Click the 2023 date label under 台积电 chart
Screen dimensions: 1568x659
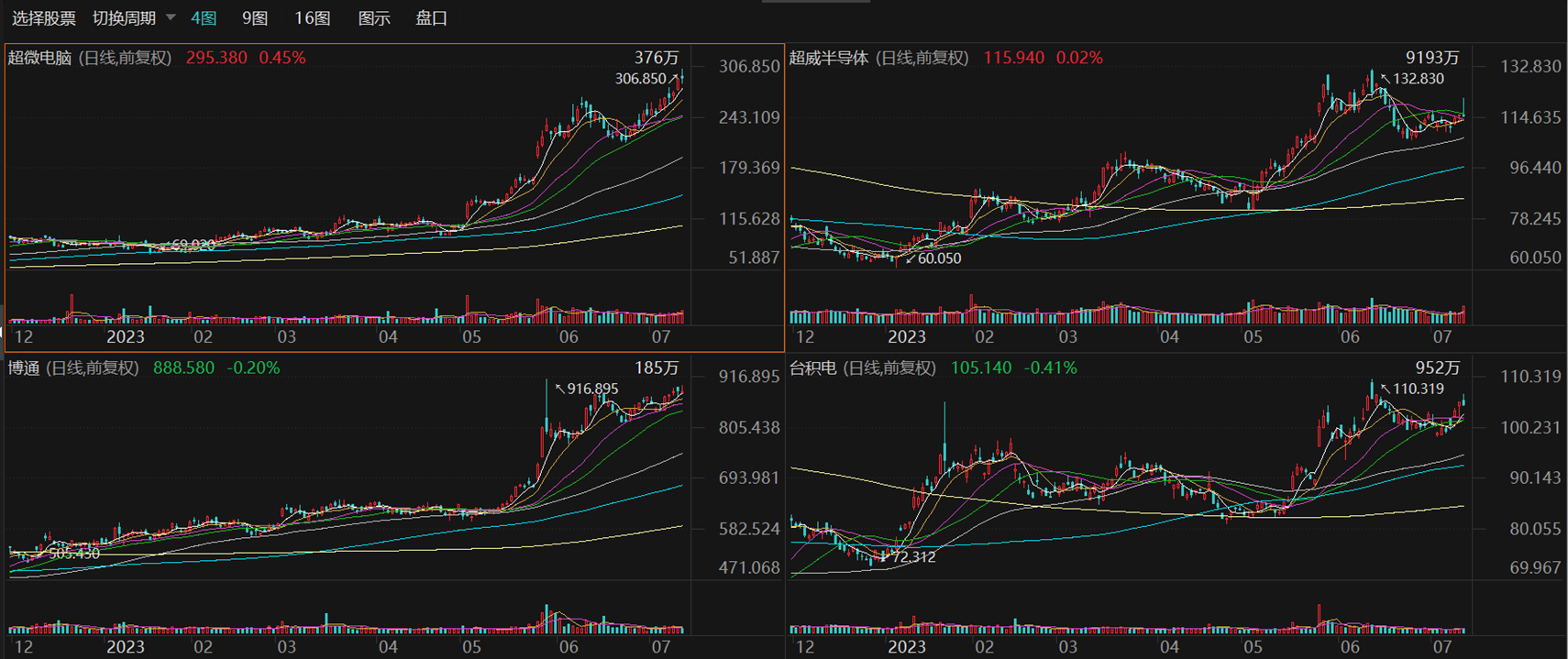point(907,647)
